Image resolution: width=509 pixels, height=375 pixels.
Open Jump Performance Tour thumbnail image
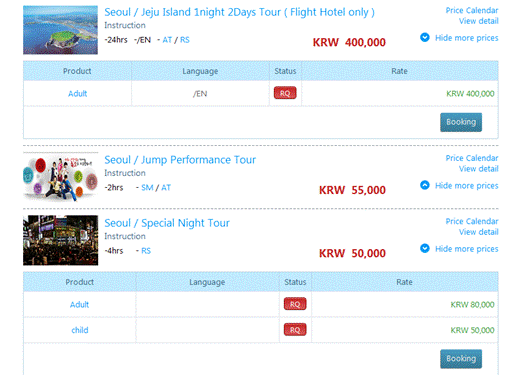[x=60, y=177]
